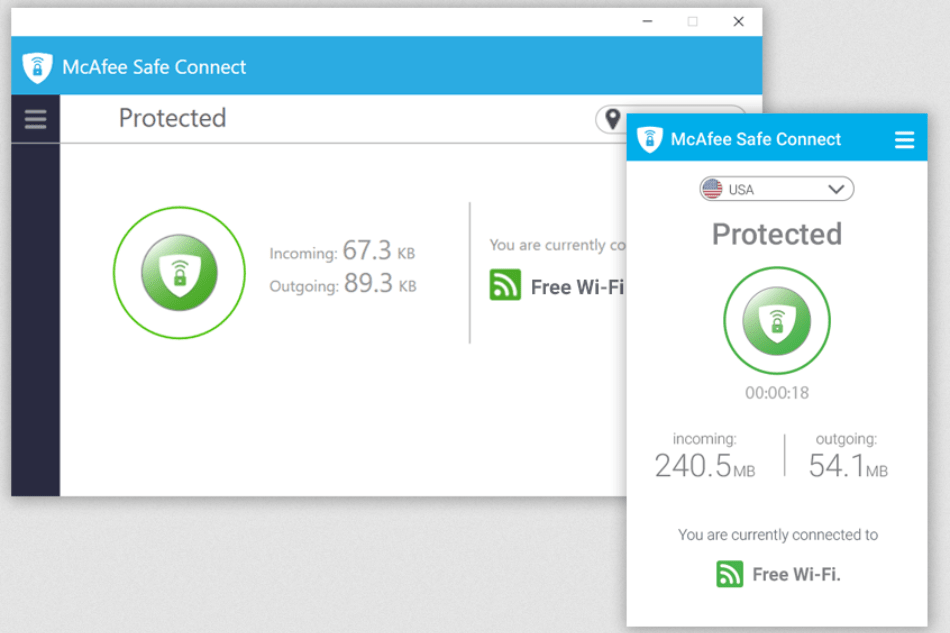
Task: Toggle VPN with the large shield button in the desktop window
Action: coord(179,273)
